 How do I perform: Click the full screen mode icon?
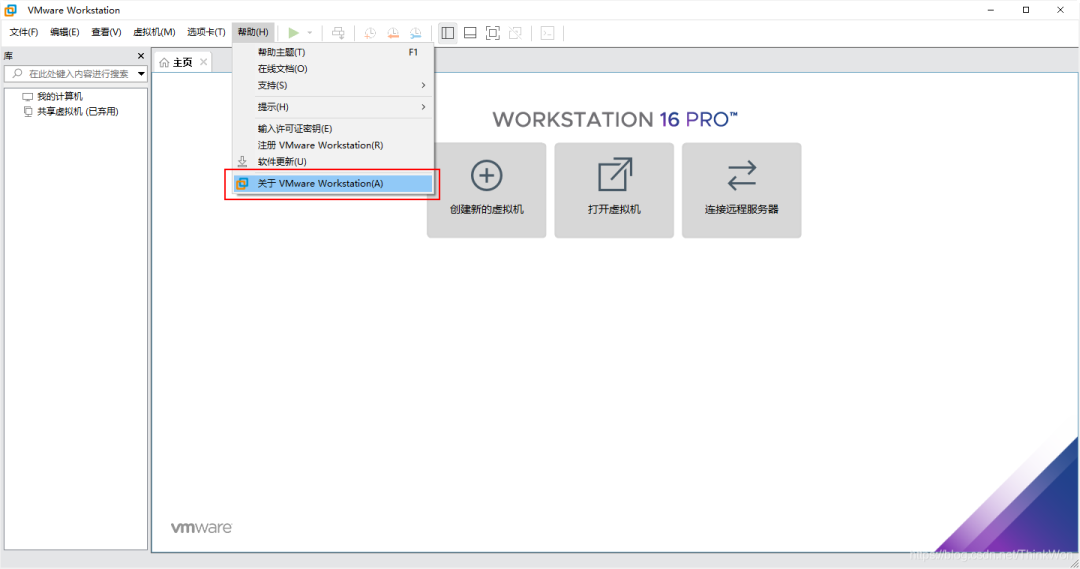point(492,32)
